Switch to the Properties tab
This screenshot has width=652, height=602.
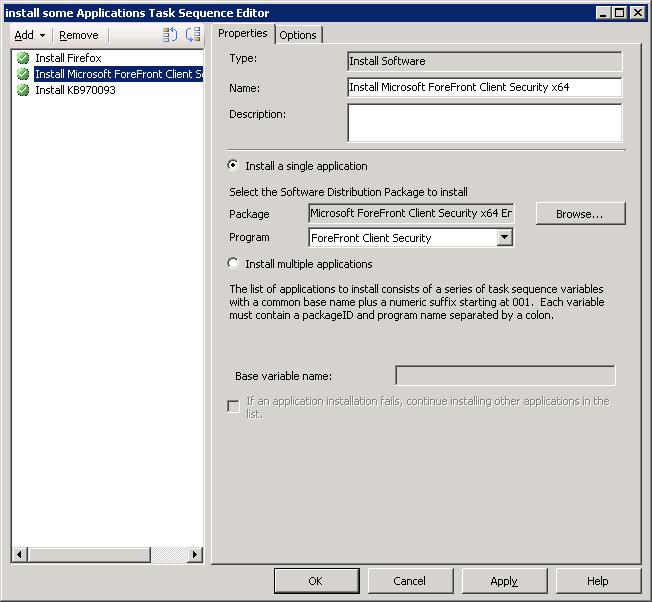243,33
